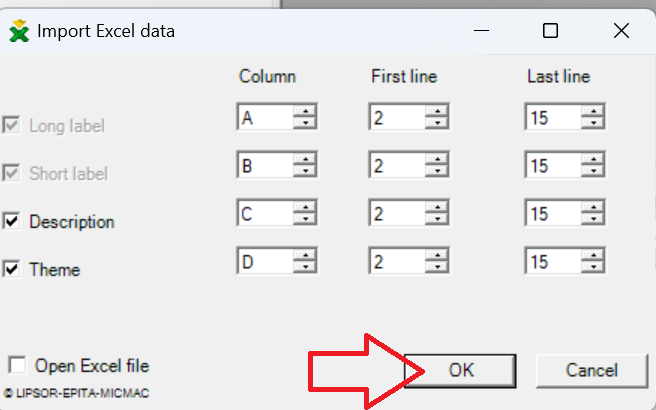Uncheck the Description checkbox
Image resolution: width=656 pixels, height=410 pixels.
pyautogui.click(x=11, y=221)
